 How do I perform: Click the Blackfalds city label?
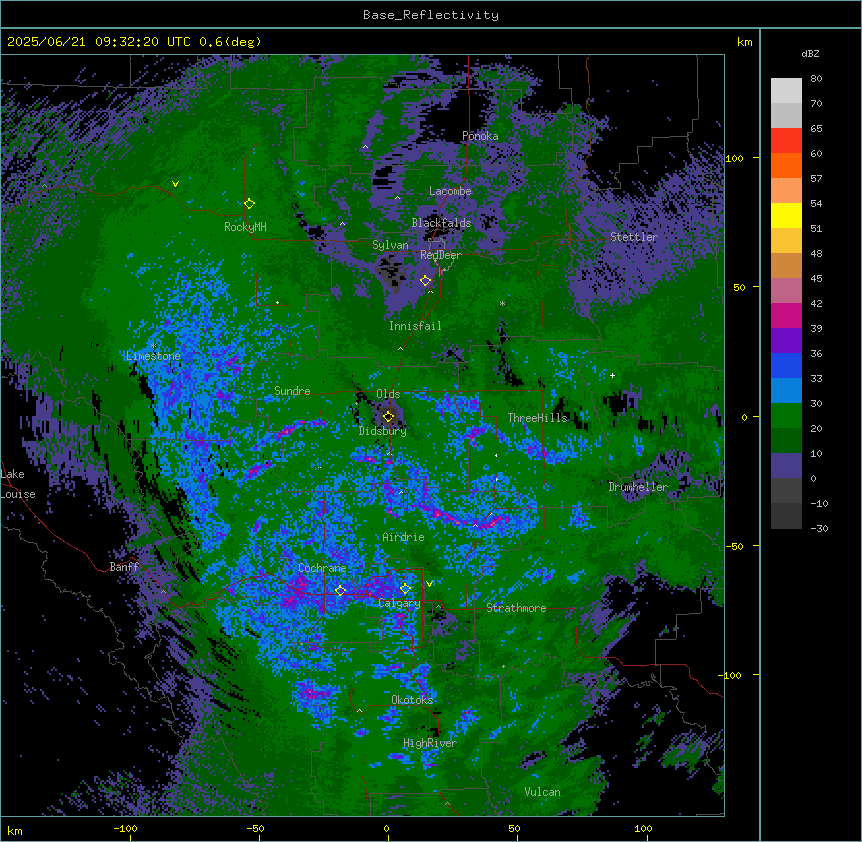click(441, 223)
